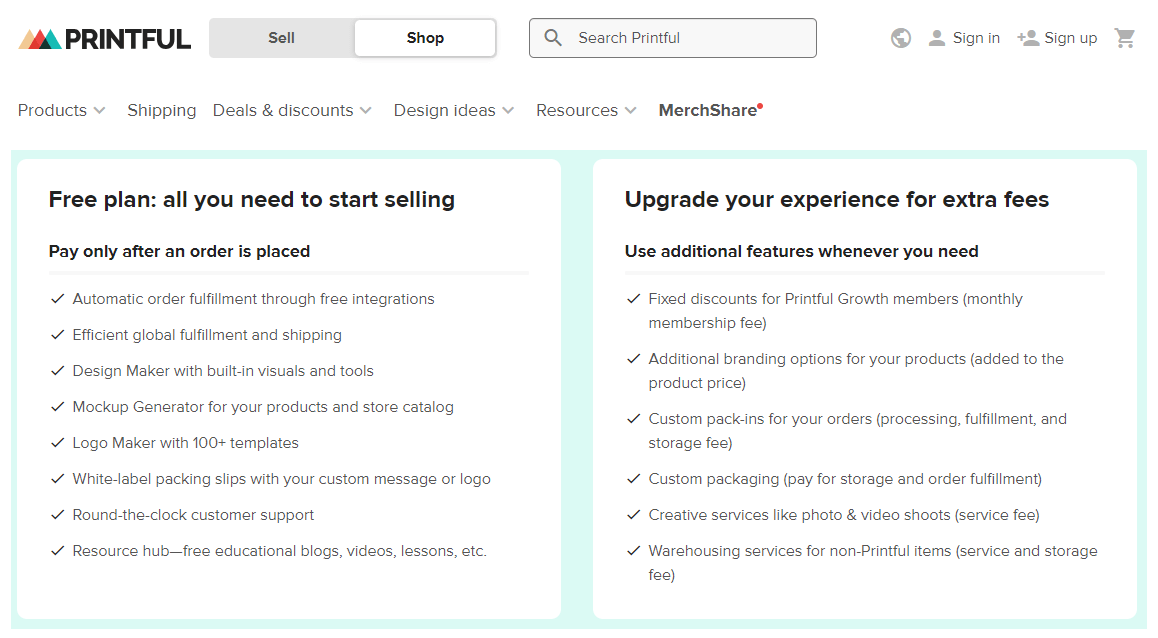Switch to the Shop mode toggle
1158x638 pixels.
(425, 38)
